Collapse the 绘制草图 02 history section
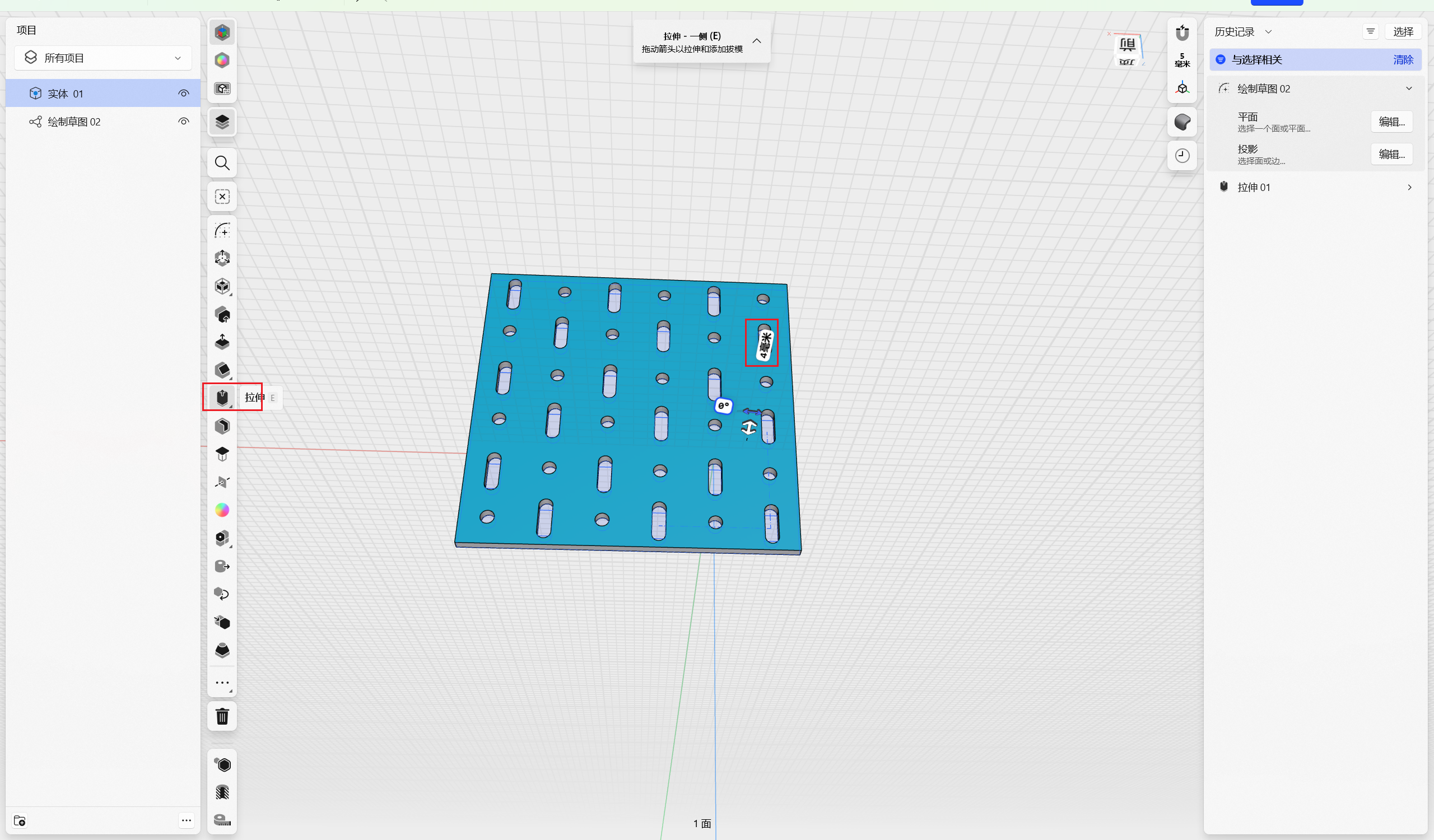1434x840 pixels. (x=1409, y=88)
